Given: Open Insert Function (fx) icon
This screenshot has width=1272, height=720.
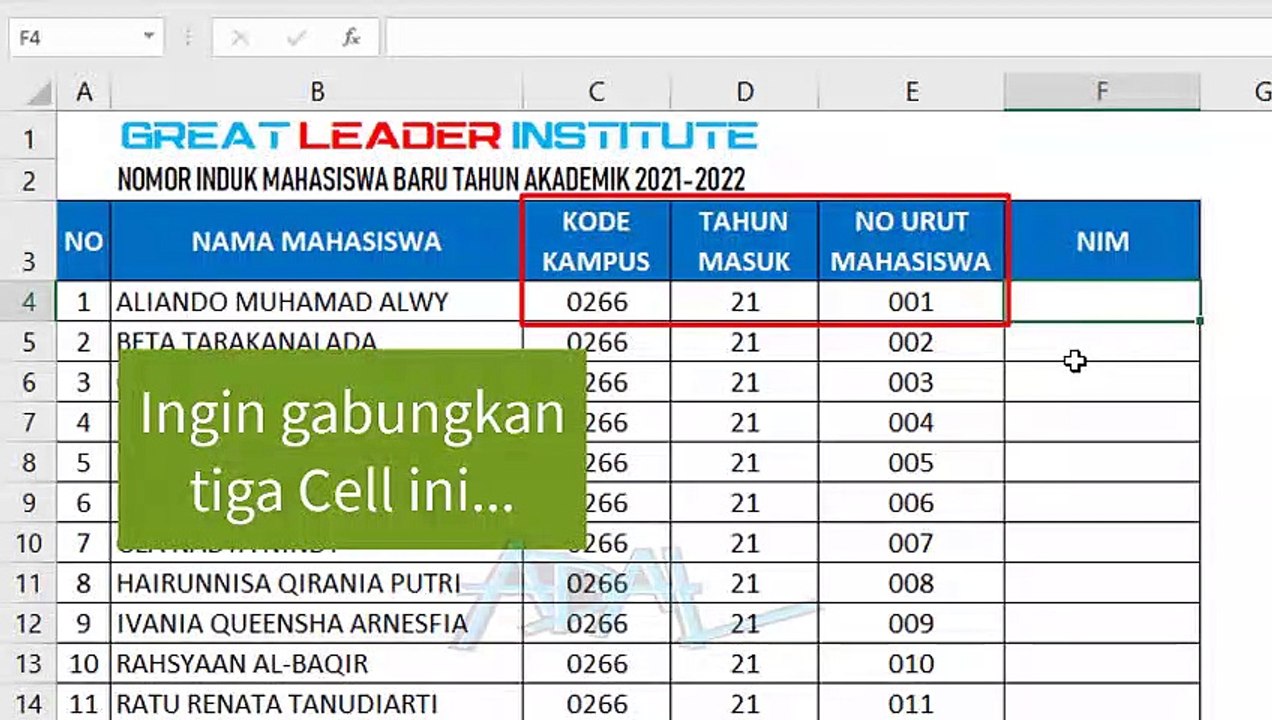Looking at the screenshot, I should [351, 38].
